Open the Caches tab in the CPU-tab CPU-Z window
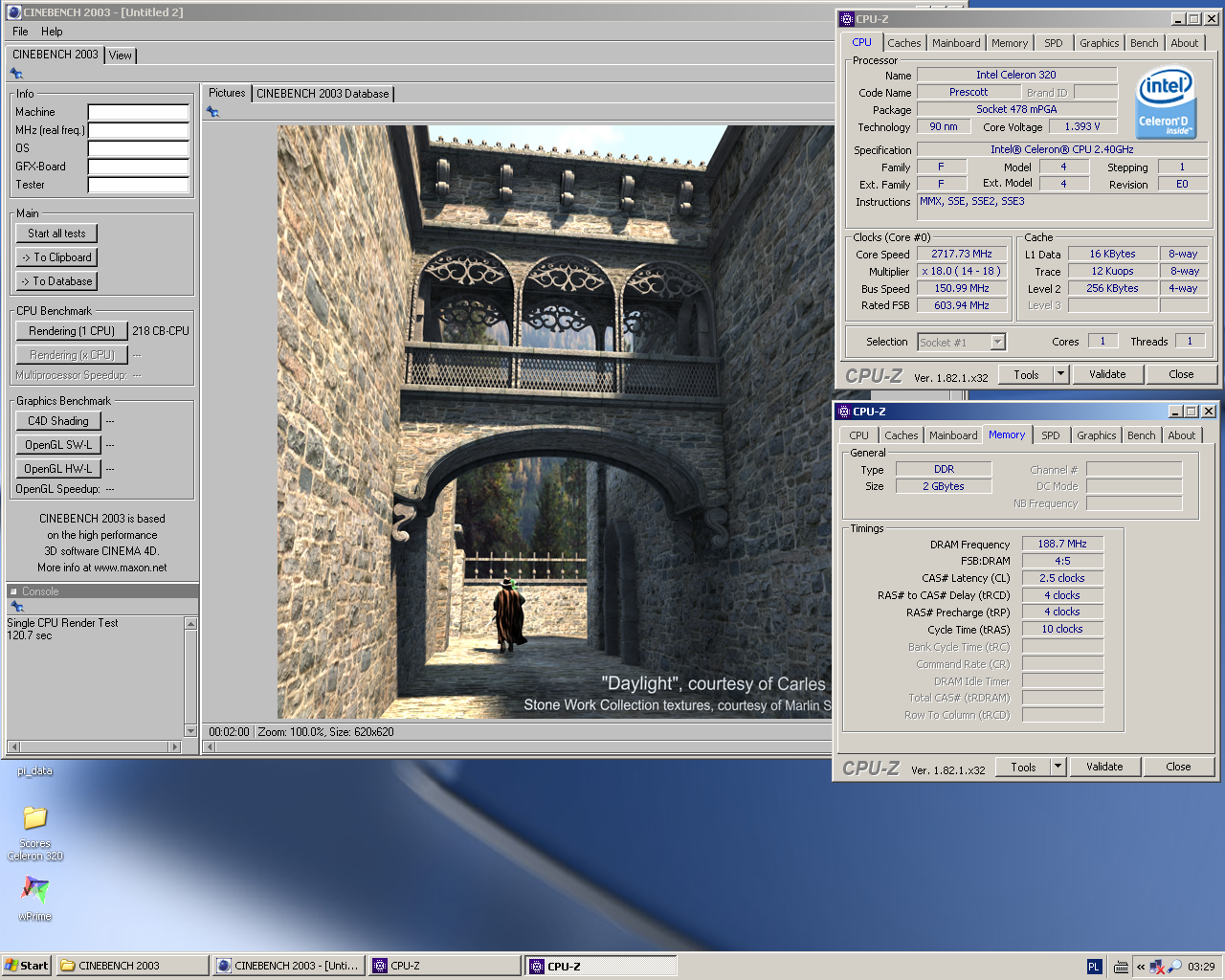This screenshot has height=980, width=1225. 904,43
